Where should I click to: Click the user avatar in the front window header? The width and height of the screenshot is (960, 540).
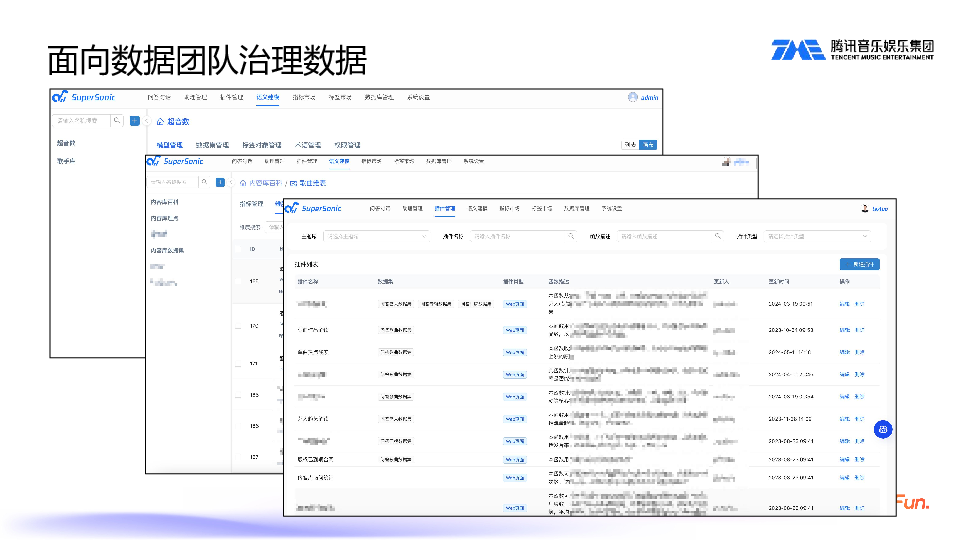pyautogui.click(x=865, y=209)
